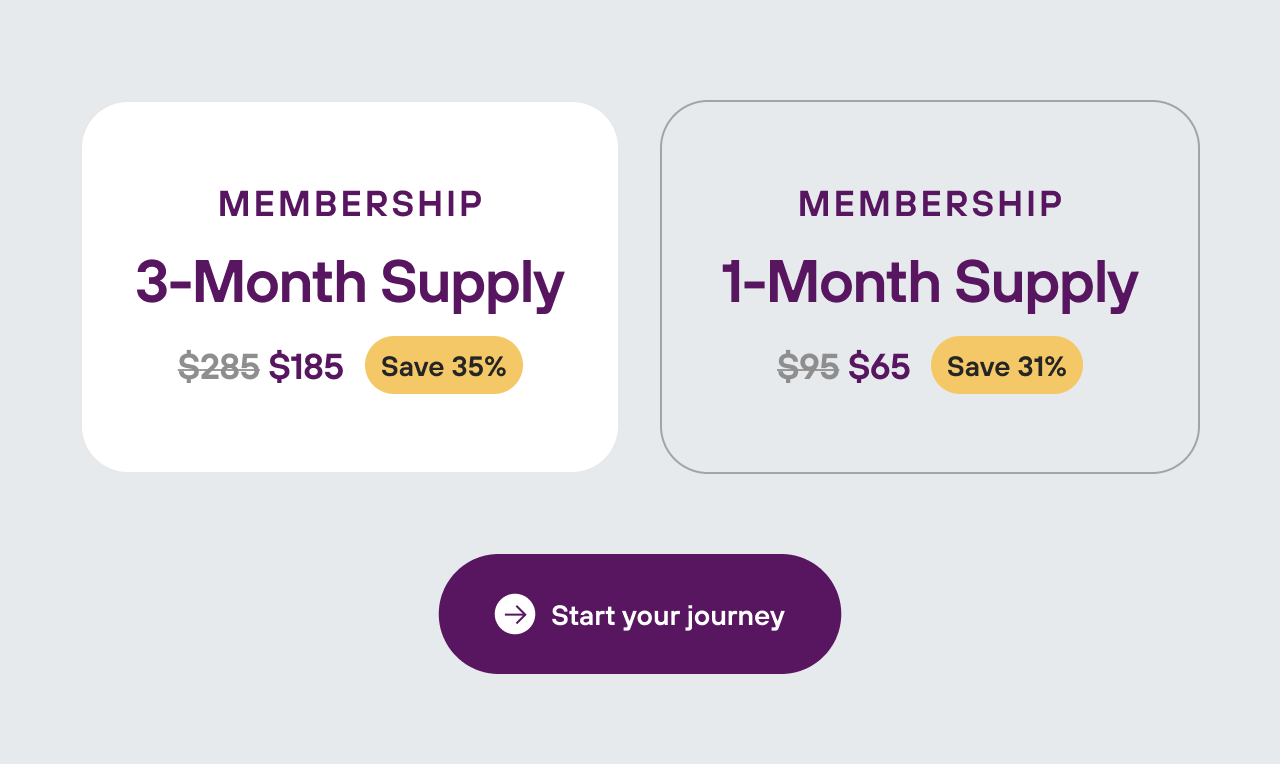Click the crossed-out $285 original price
1280x764 pixels.
[x=219, y=367]
